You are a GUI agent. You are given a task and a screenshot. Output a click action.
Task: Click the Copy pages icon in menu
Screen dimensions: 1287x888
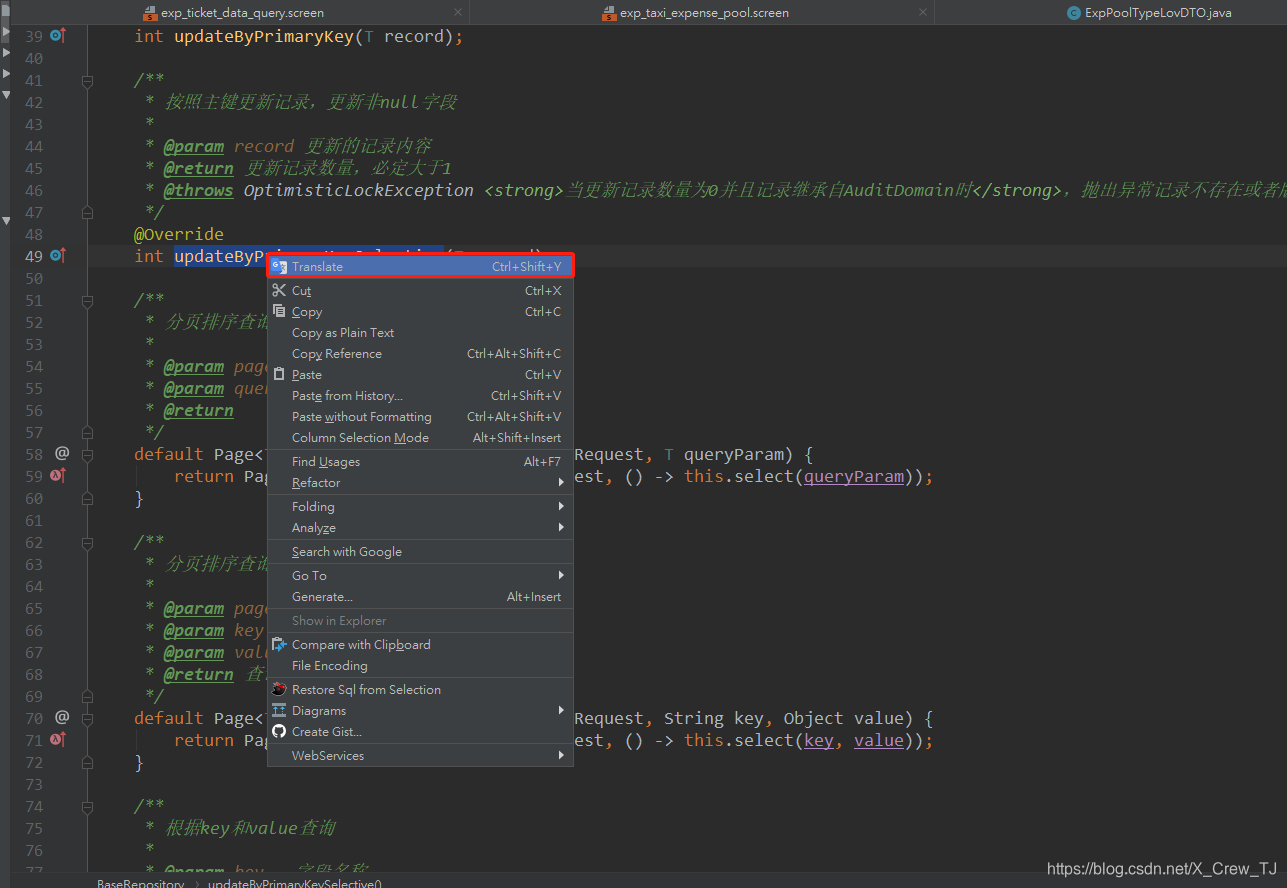[280, 311]
